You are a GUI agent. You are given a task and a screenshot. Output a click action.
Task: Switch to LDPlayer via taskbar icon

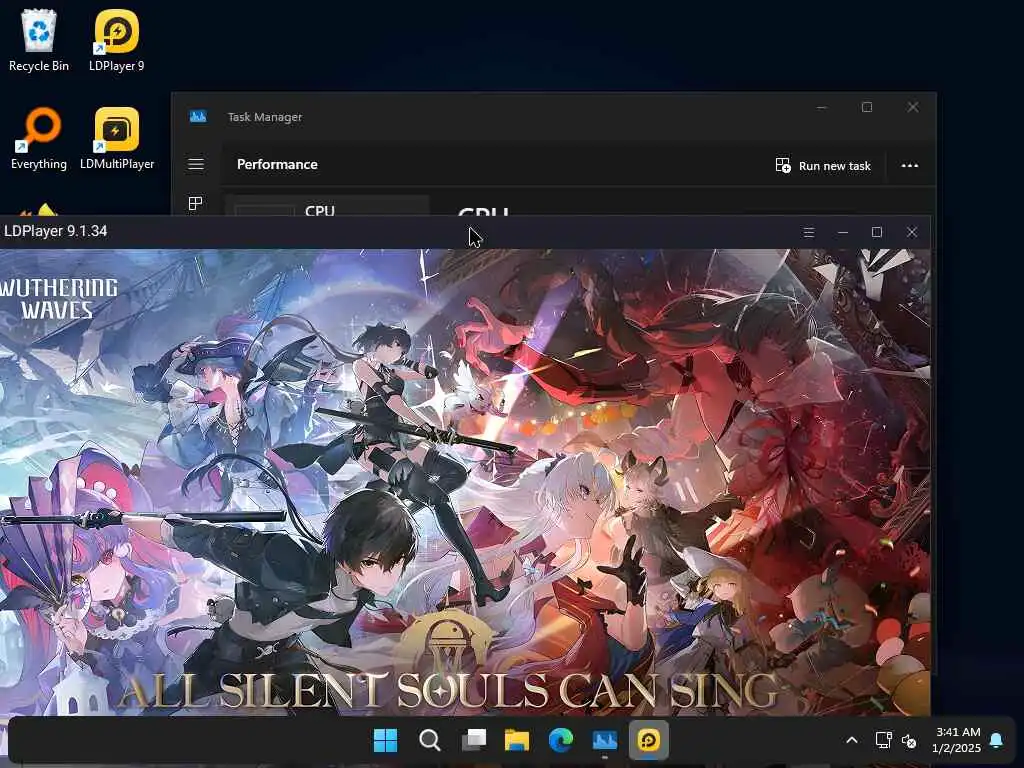pos(648,741)
